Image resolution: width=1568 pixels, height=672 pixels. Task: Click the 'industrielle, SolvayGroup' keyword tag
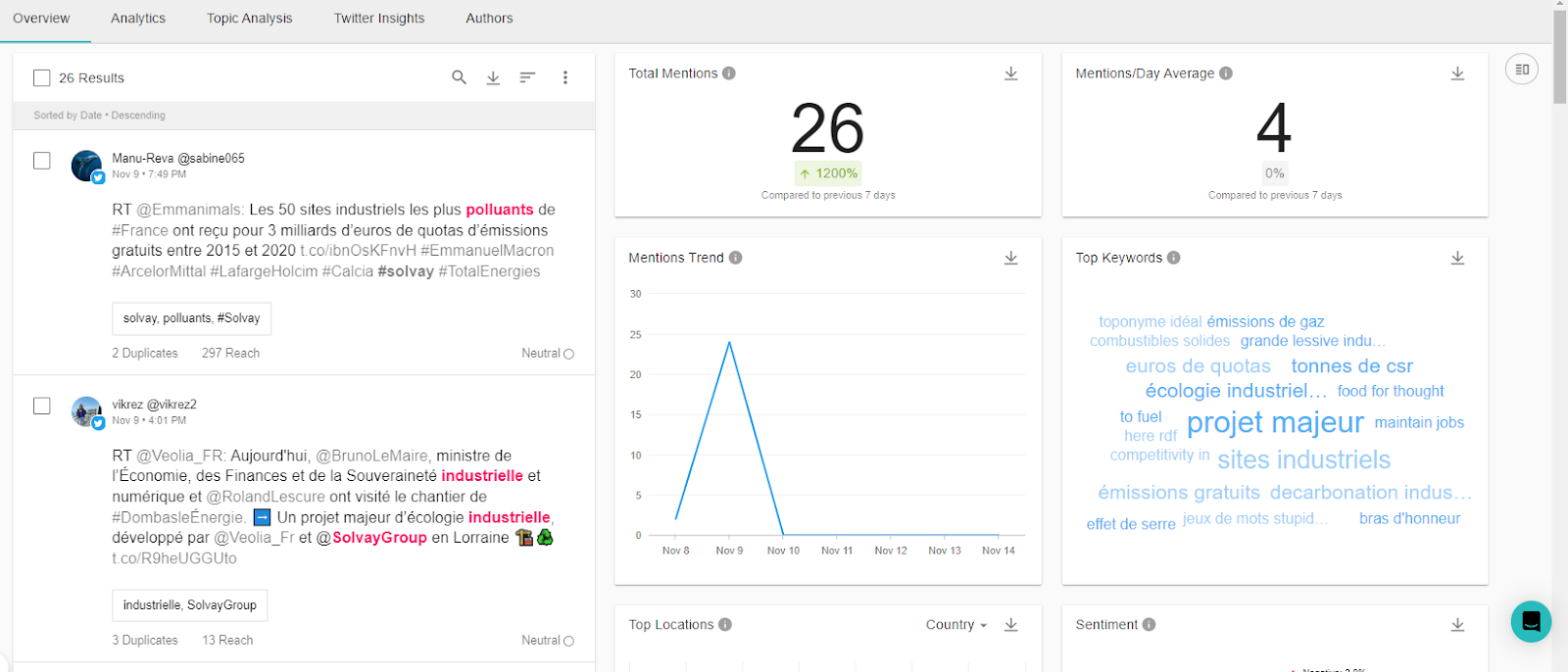(x=190, y=605)
